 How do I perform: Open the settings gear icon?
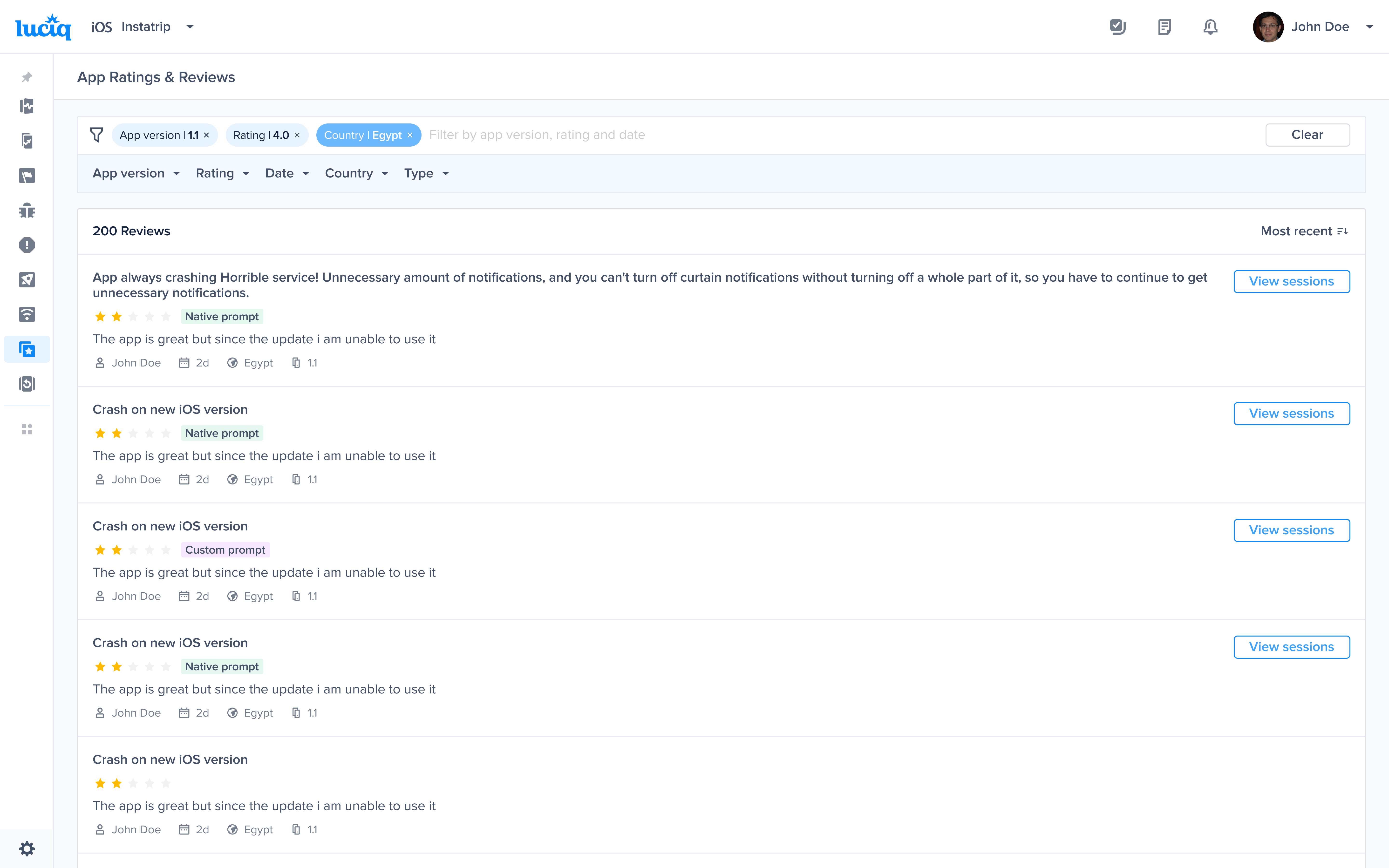pyautogui.click(x=27, y=848)
